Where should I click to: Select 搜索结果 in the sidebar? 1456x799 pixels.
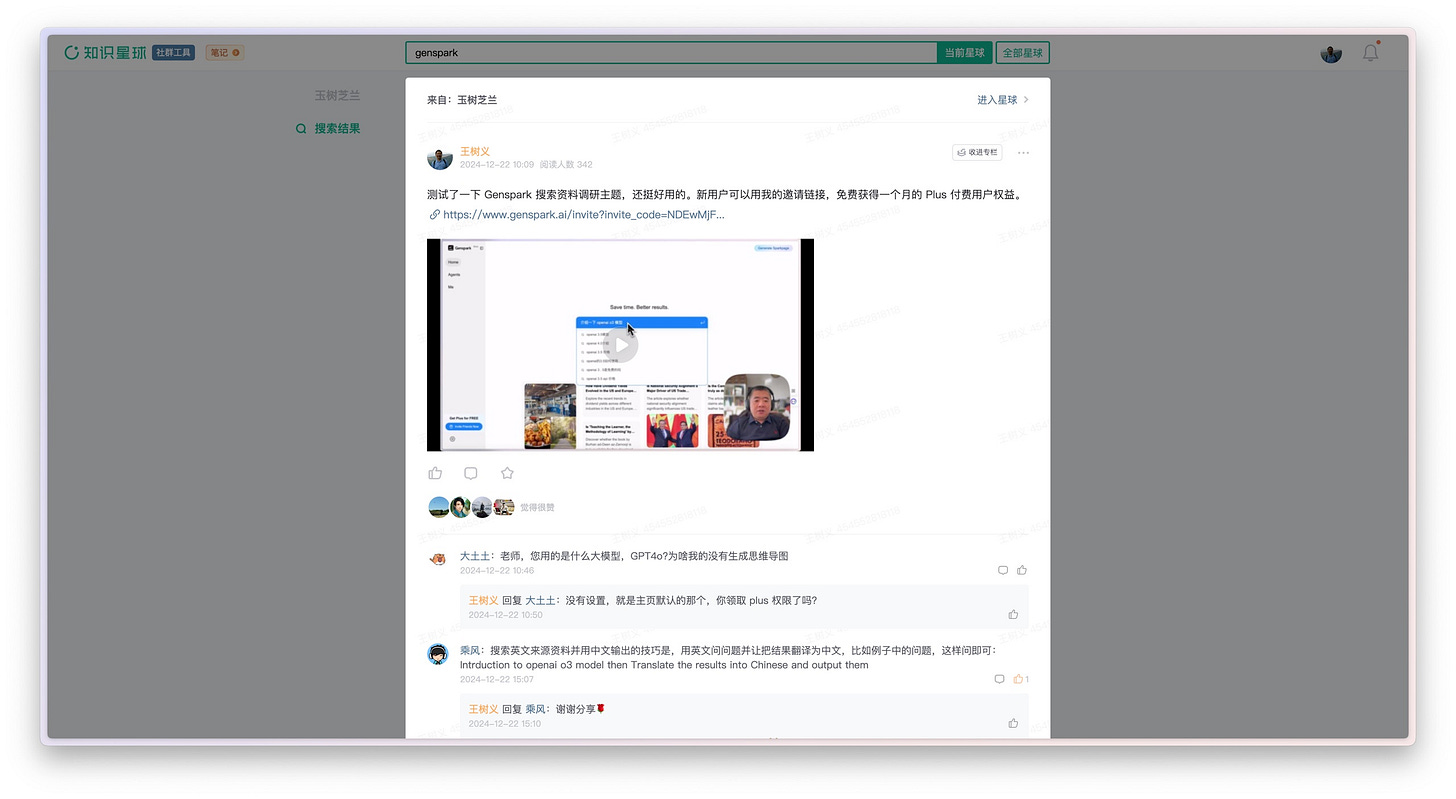point(337,129)
